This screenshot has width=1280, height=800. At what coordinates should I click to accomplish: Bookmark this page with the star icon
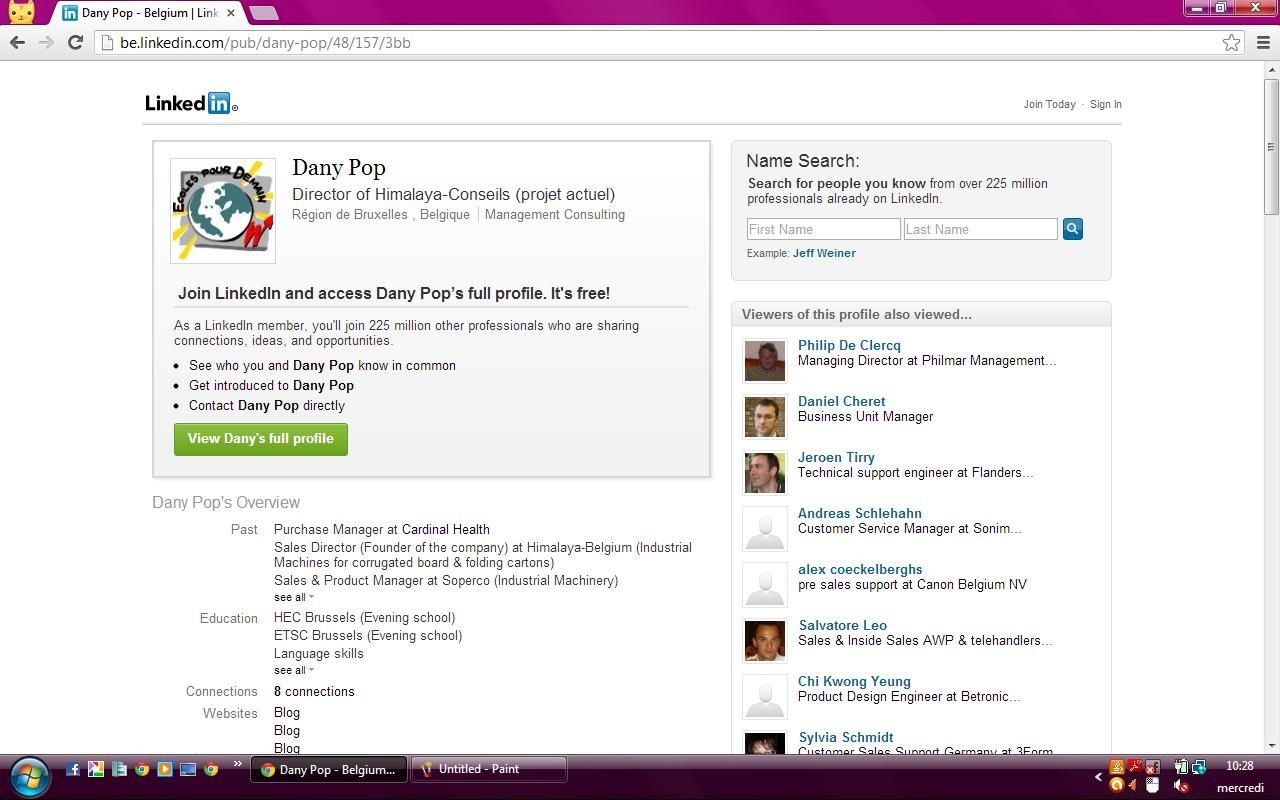point(1232,43)
